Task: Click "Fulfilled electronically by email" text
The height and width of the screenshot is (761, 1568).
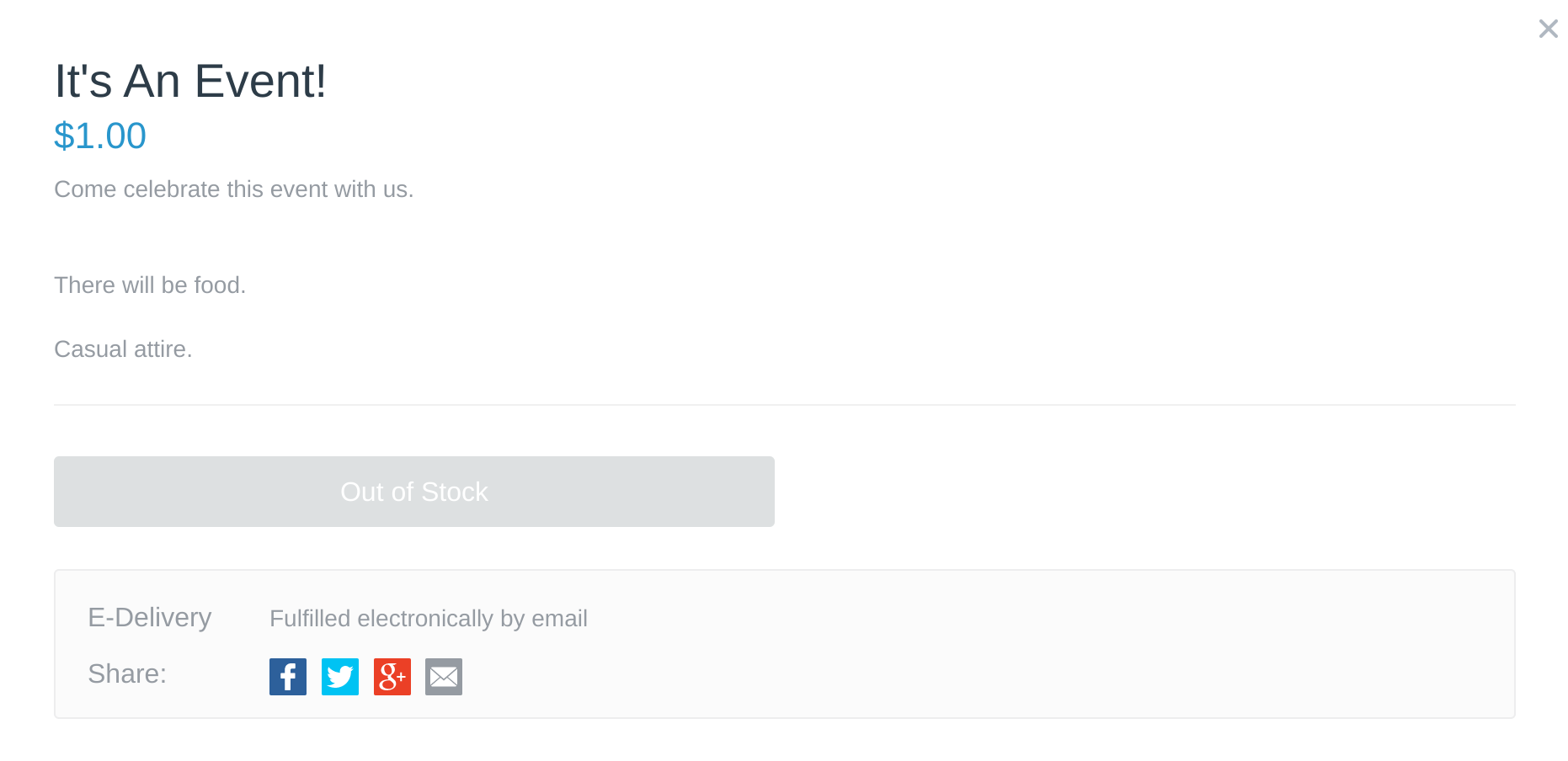Action: point(428,619)
